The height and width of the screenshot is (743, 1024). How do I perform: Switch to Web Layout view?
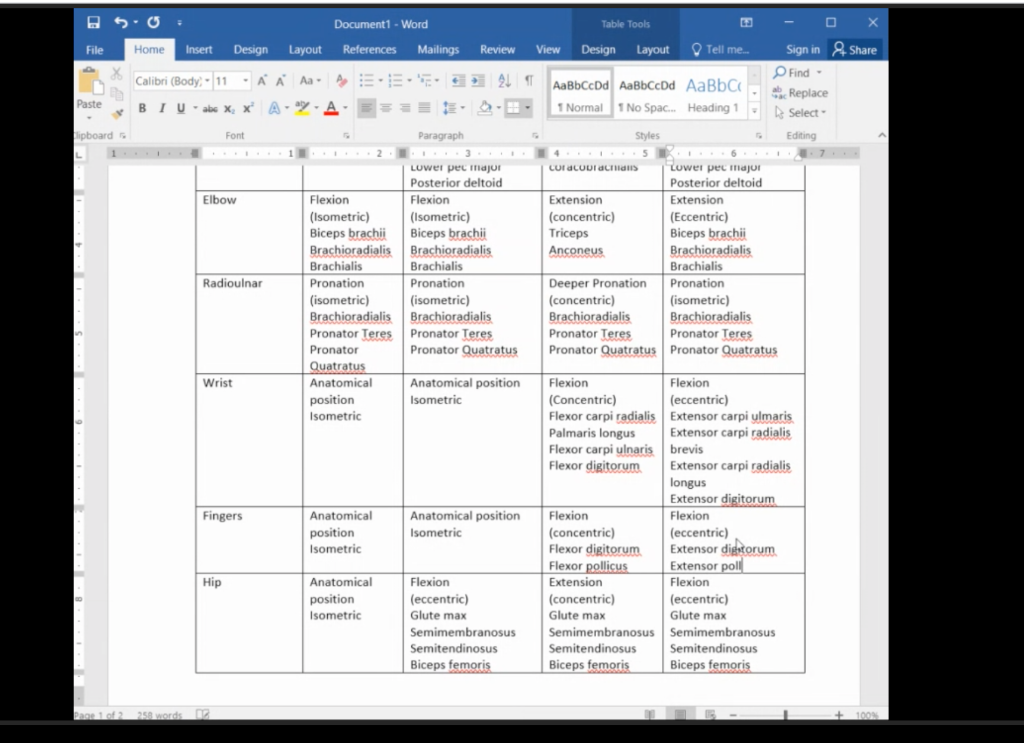pos(711,715)
